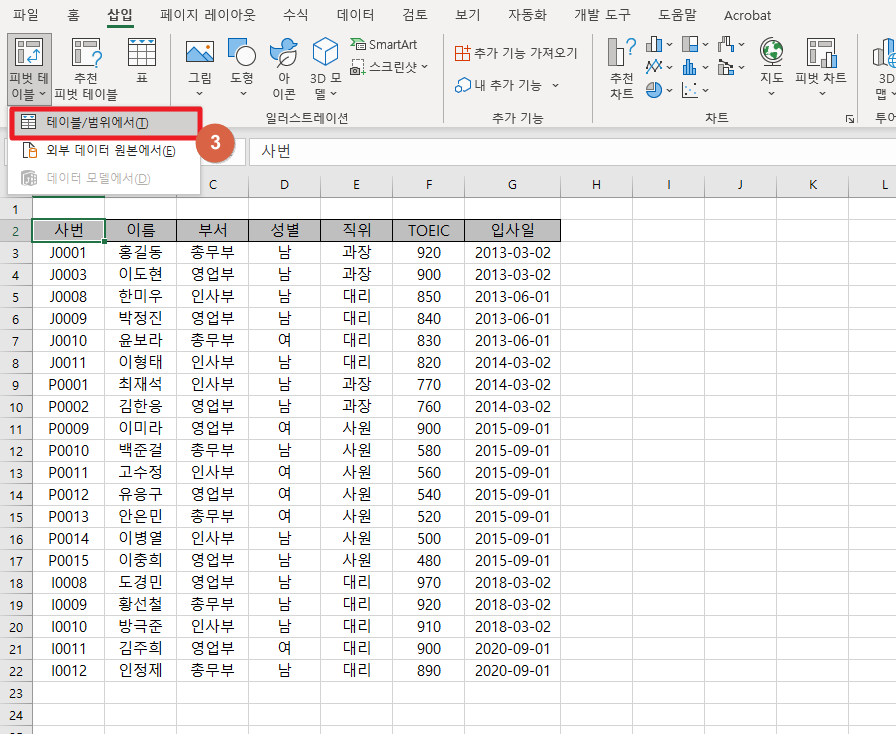The width and height of the screenshot is (896, 734).
Task: Choose 테이블/범위에서 from the PivotTable menu
Action: pos(105,122)
